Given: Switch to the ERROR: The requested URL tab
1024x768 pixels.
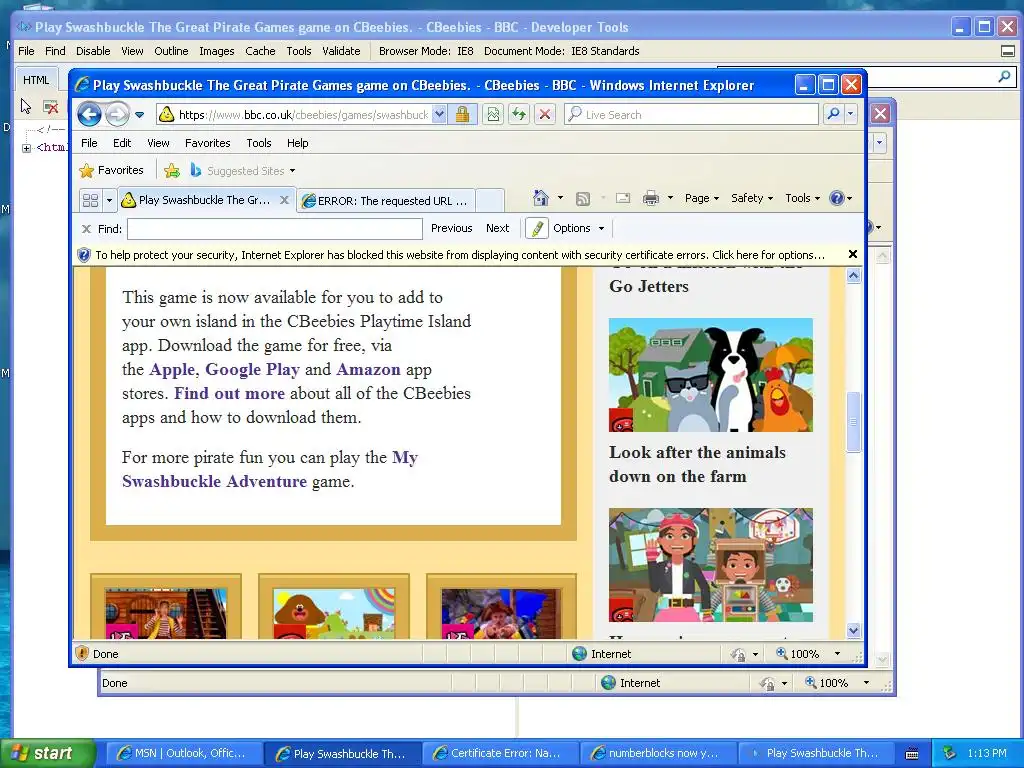Looking at the screenshot, I should tap(387, 200).
